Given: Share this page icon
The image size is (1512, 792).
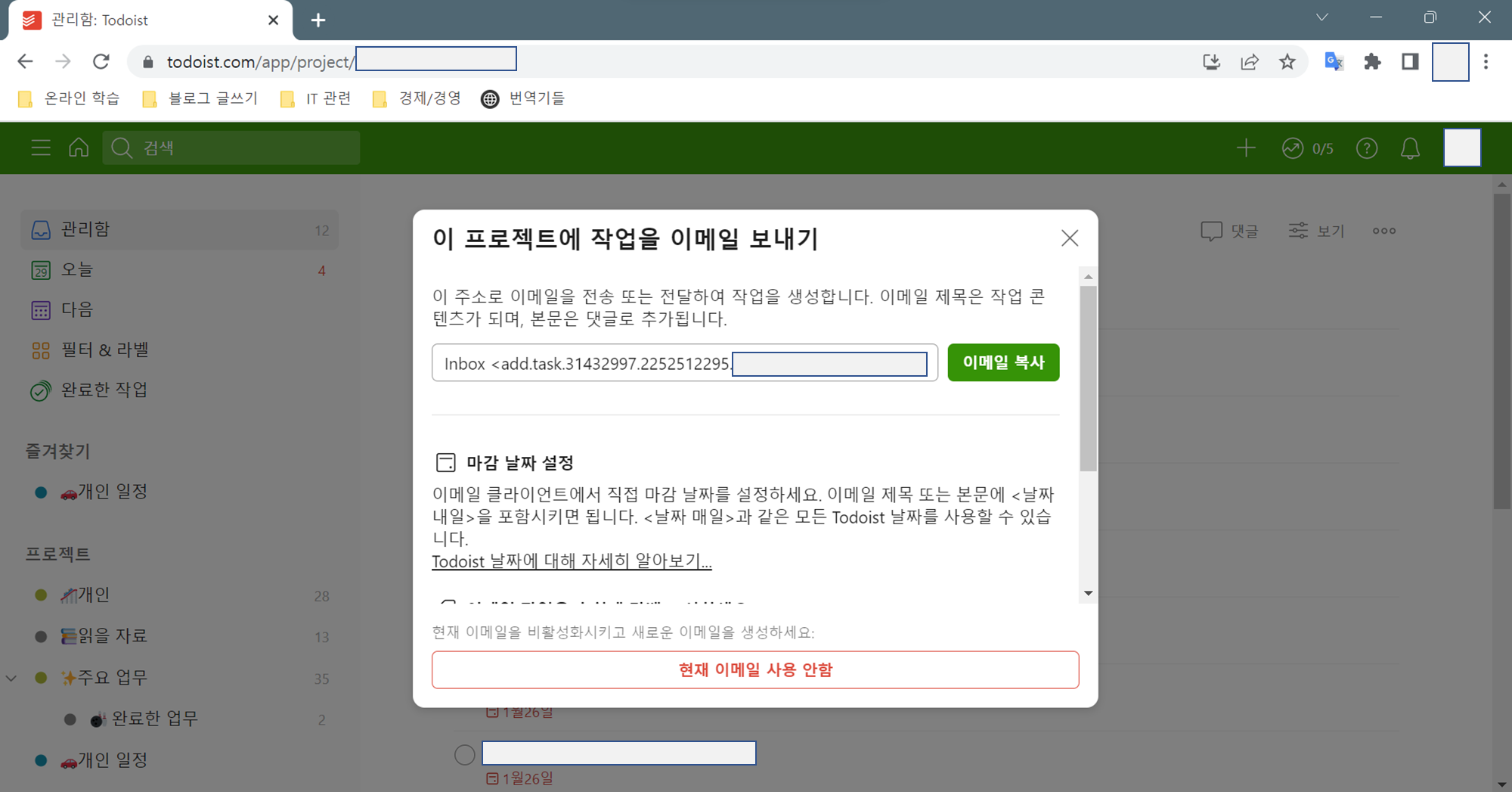Looking at the screenshot, I should [1250, 61].
